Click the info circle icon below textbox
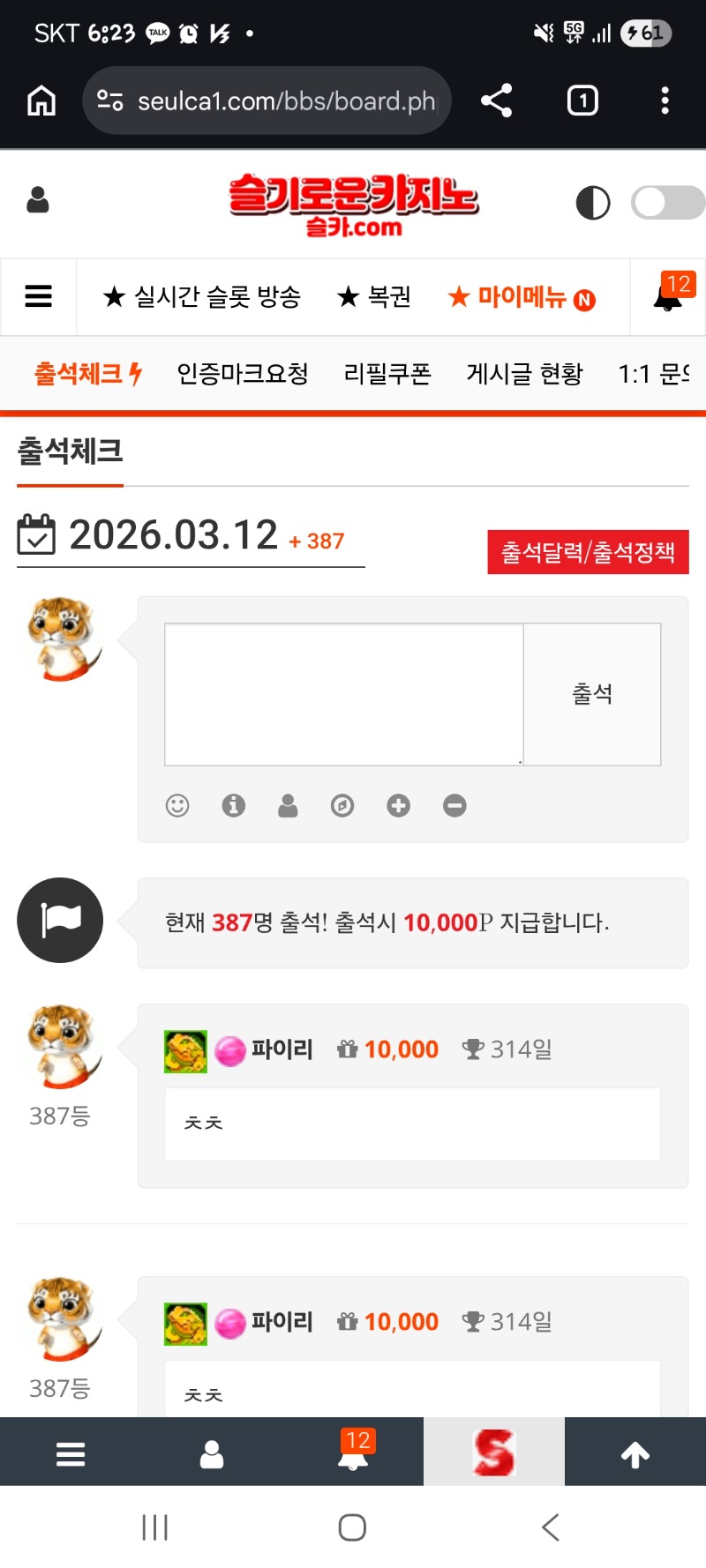706x1568 pixels. pos(233,805)
